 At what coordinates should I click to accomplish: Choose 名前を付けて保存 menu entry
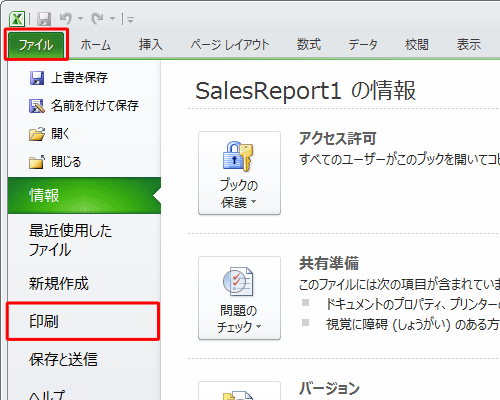pyautogui.click(x=84, y=106)
